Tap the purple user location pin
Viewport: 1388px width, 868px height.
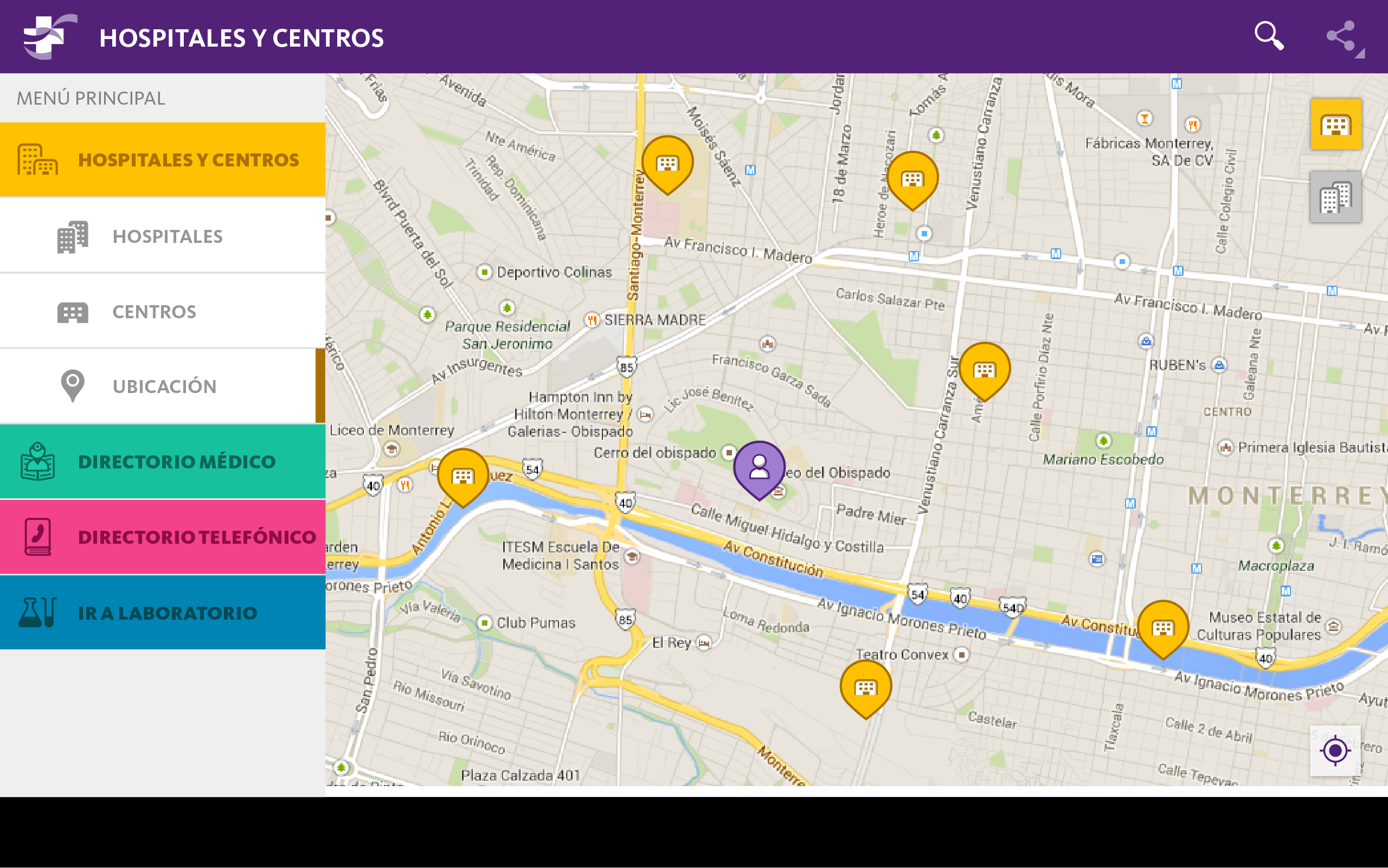click(759, 467)
